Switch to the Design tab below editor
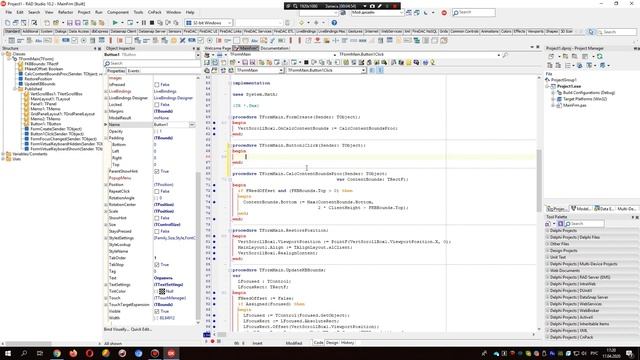 [332, 343]
